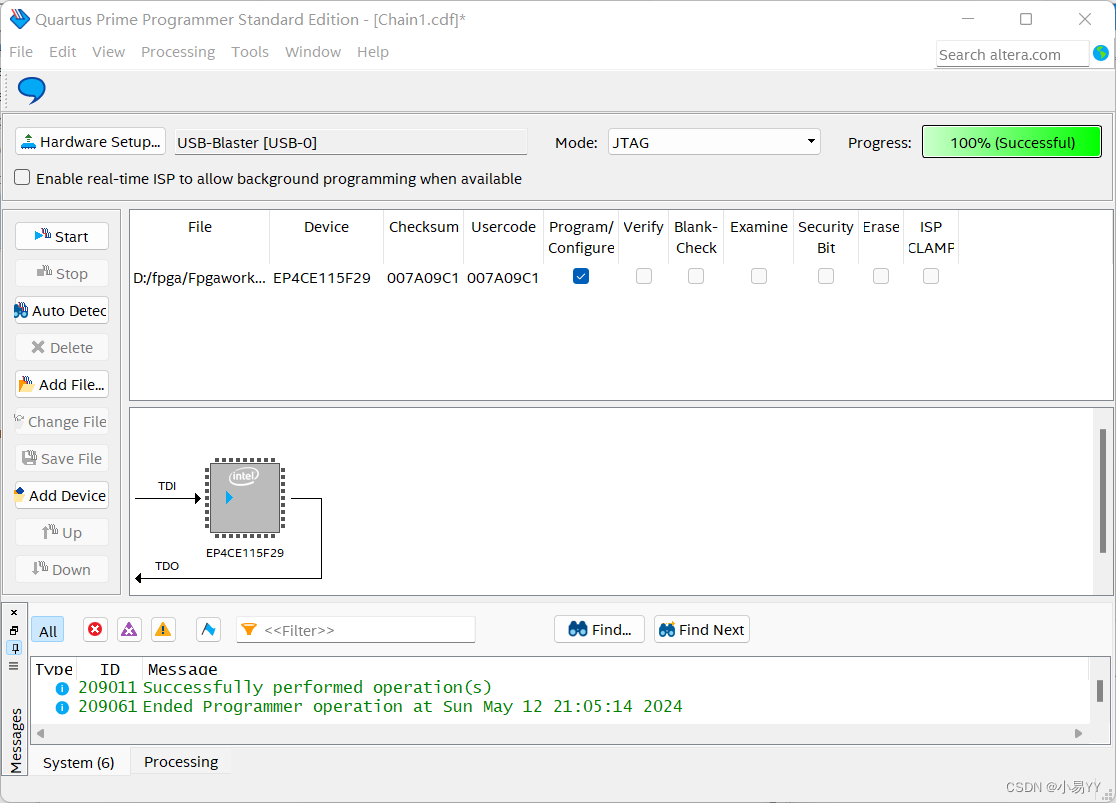Click the Save File button

(62, 458)
